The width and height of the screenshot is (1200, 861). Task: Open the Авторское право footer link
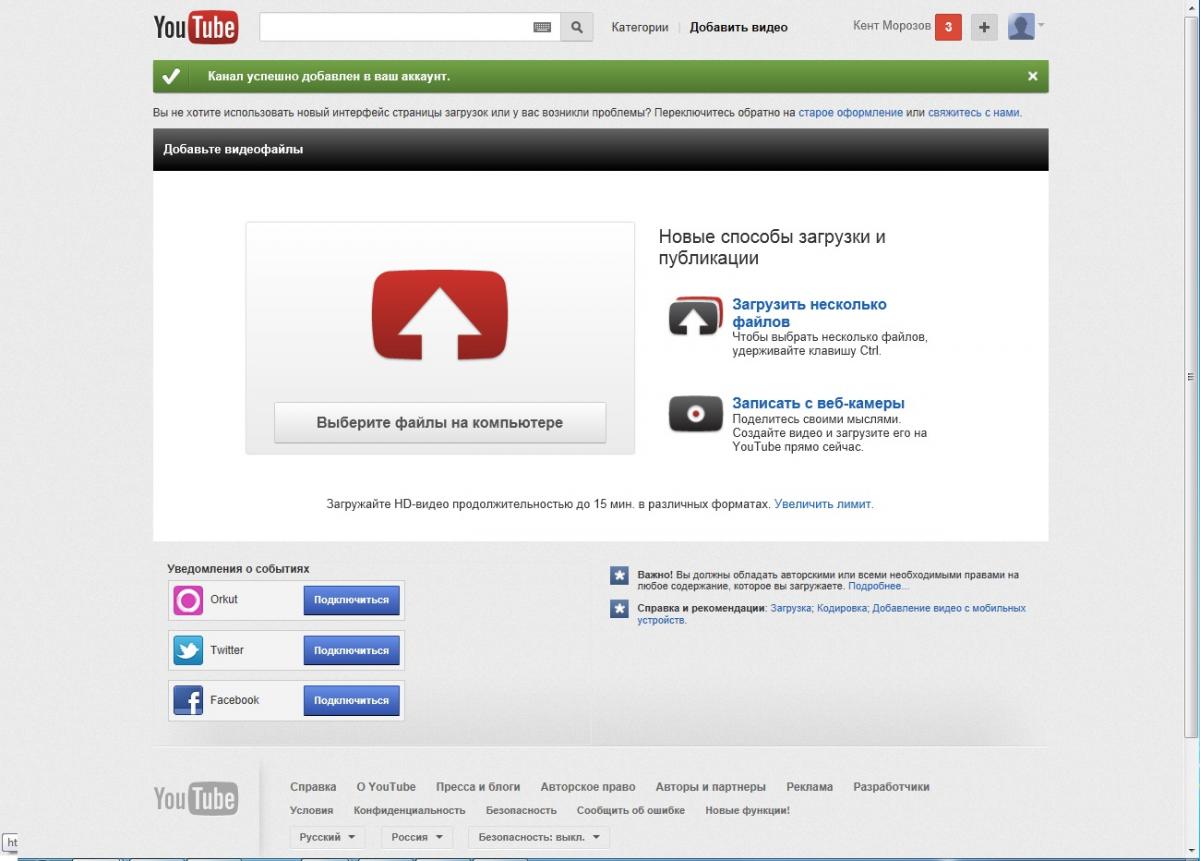588,787
